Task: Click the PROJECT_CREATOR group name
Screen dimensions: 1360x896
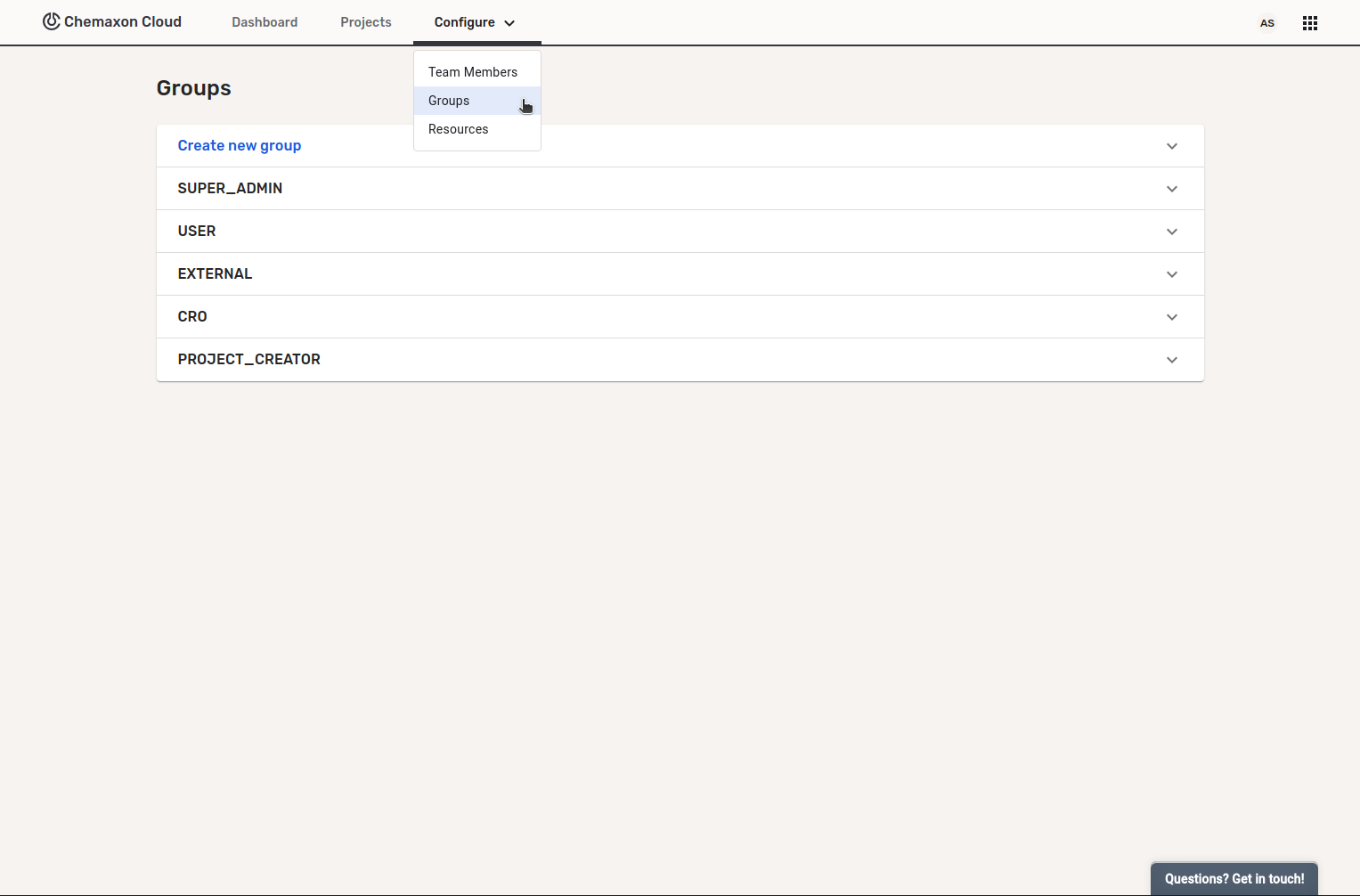Action: tap(248, 359)
